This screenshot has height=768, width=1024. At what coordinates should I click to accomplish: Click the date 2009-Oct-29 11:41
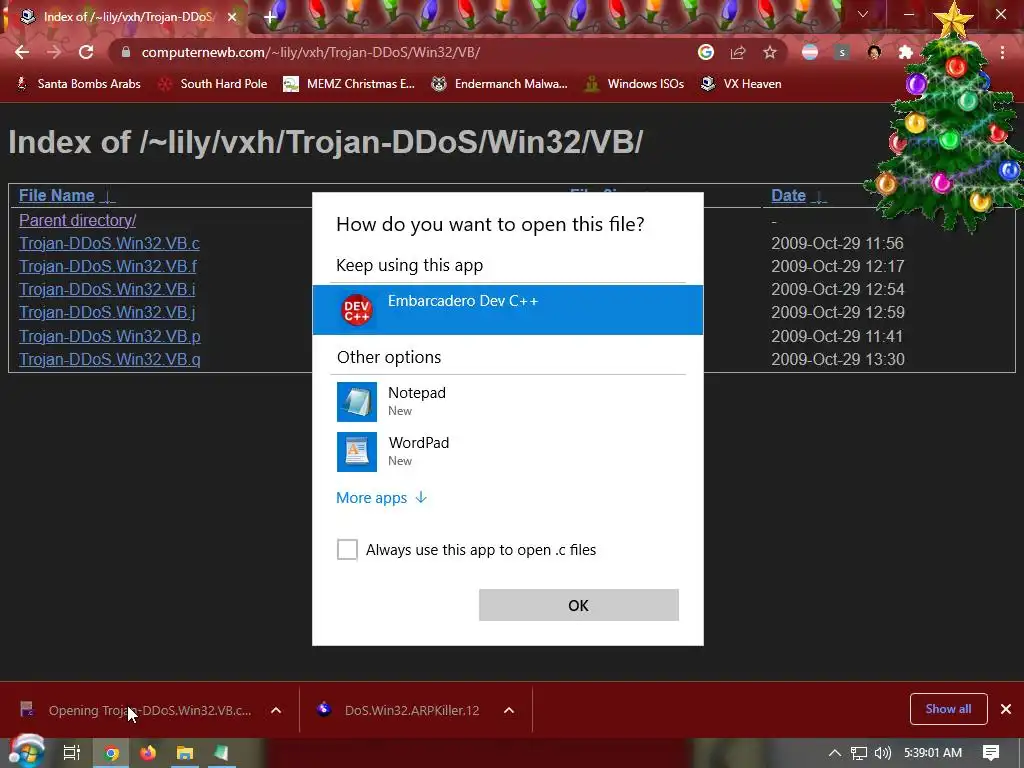point(837,336)
